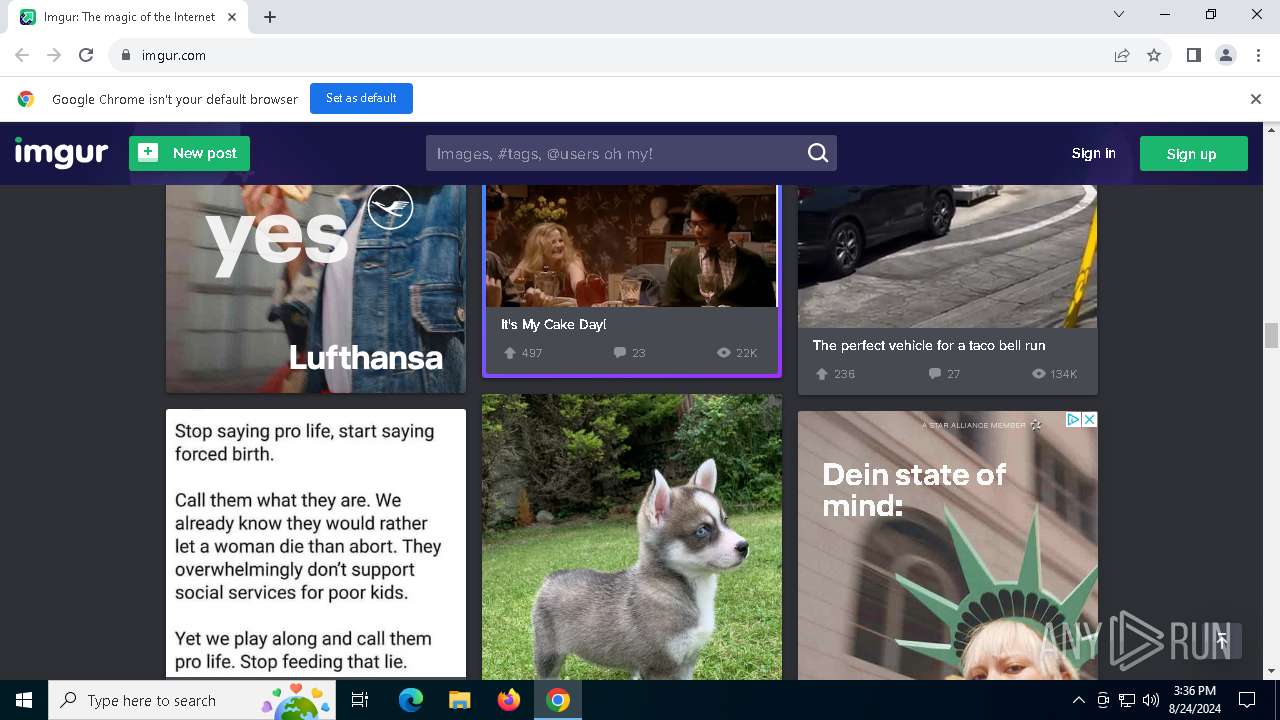Launch Microsoft Edge from taskbar

pos(411,700)
